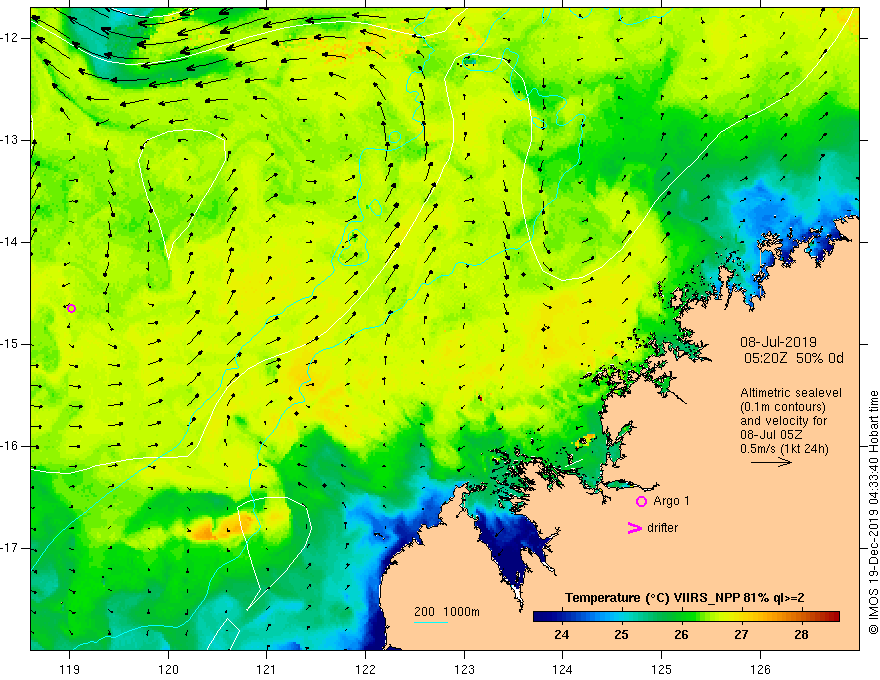Viewport: 880px width, 680px height.
Task: Click the colorbar label '24'
Action: tap(561, 635)
